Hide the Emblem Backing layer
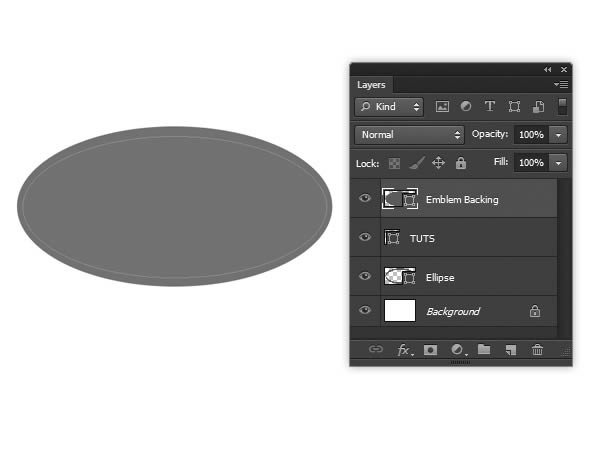This screenshot has width=600, height=450. [365, 198]
